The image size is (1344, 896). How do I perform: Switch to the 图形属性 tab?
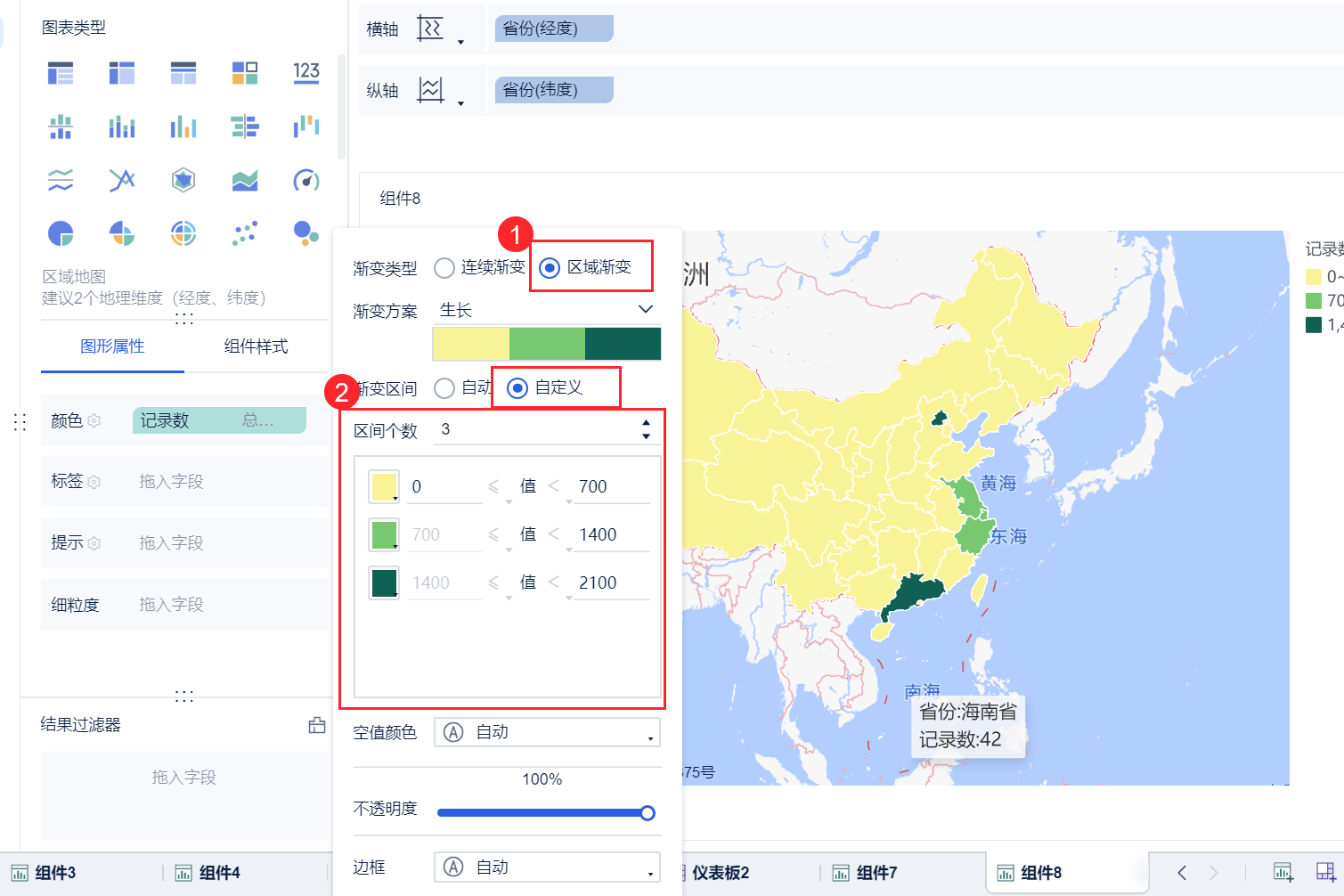pos(112,346)
